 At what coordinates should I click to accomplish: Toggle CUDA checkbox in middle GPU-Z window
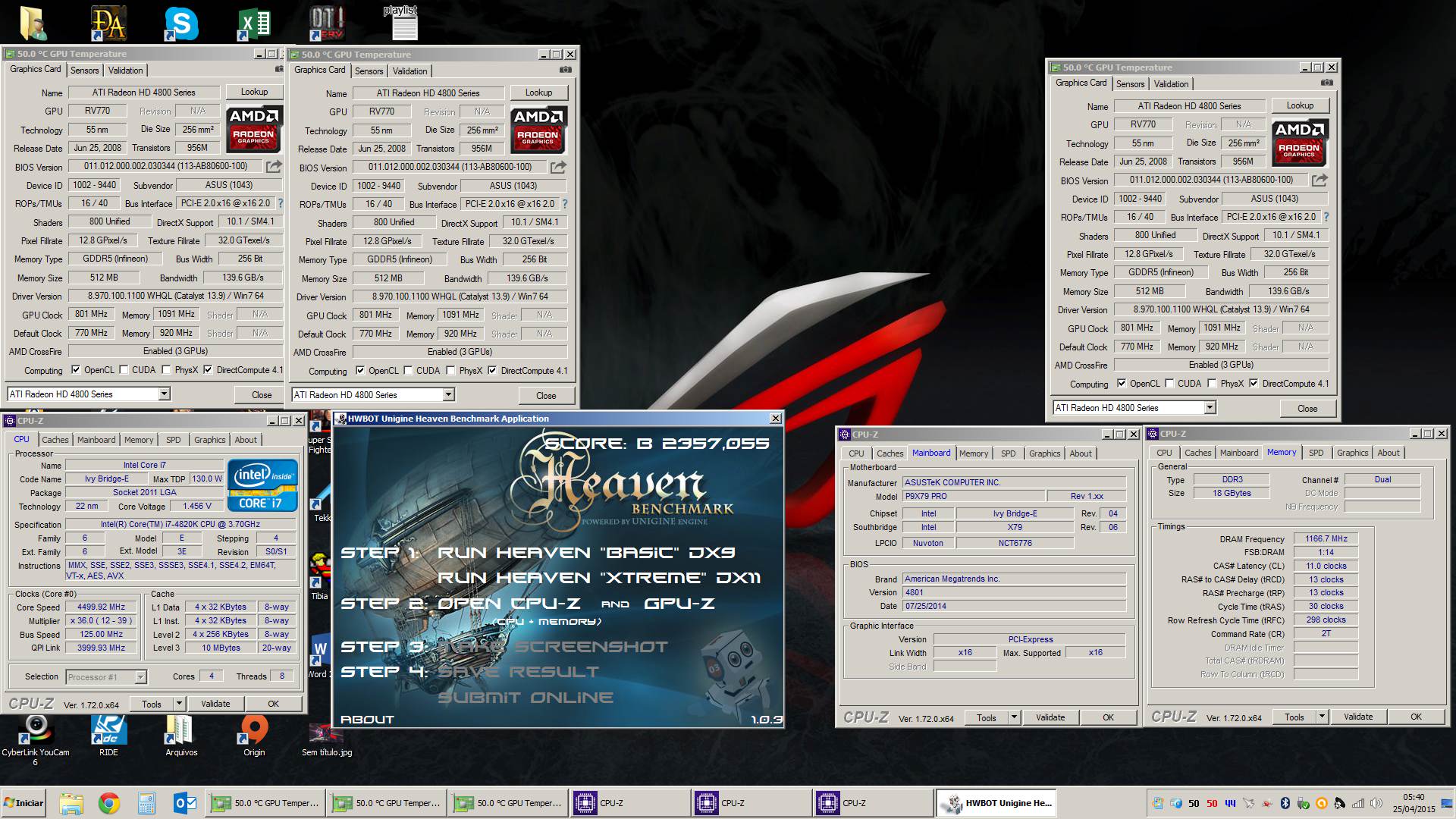(x=409, y=371)
